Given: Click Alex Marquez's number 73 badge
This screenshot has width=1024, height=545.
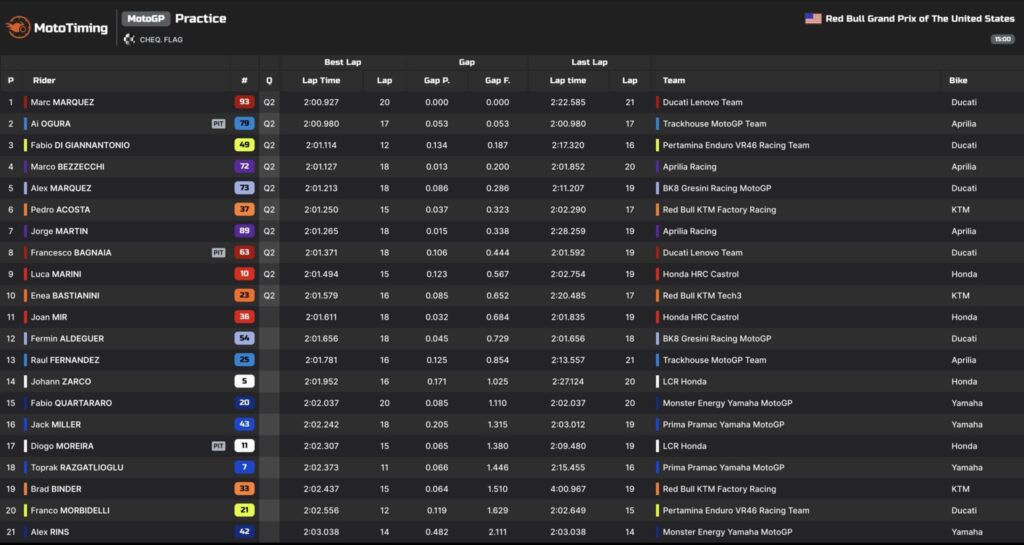Looking at the screenshot, I should [x=244, y=188].
